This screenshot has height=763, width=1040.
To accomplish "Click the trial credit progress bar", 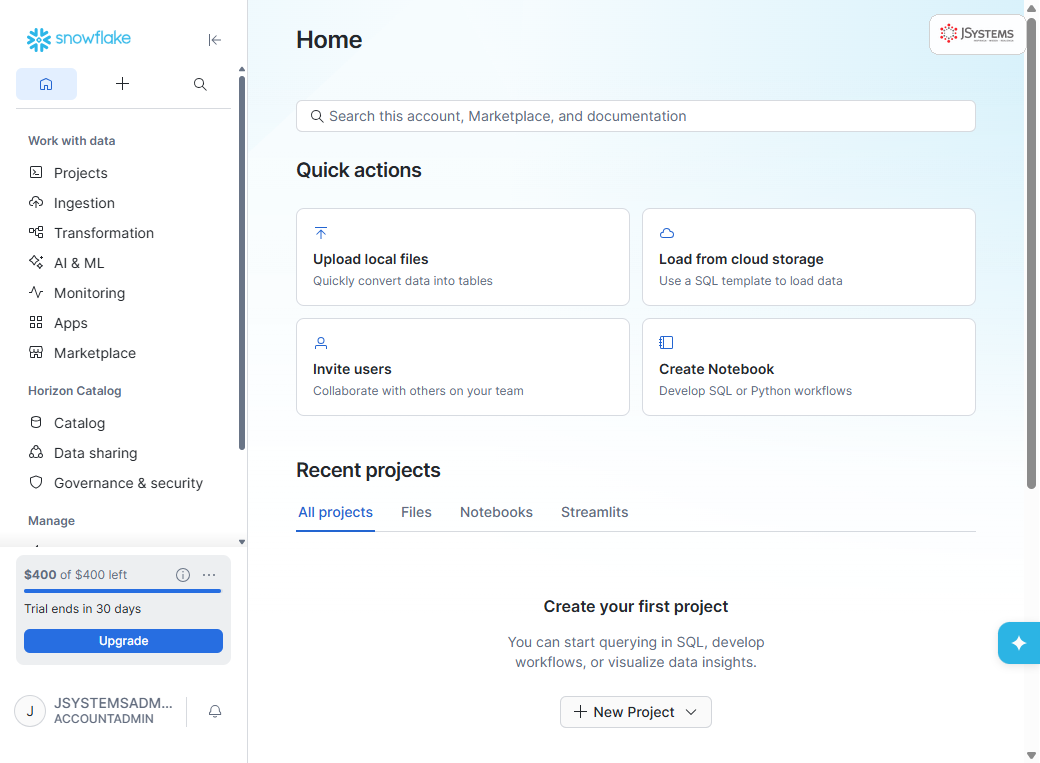I will [x=123, y=590].
